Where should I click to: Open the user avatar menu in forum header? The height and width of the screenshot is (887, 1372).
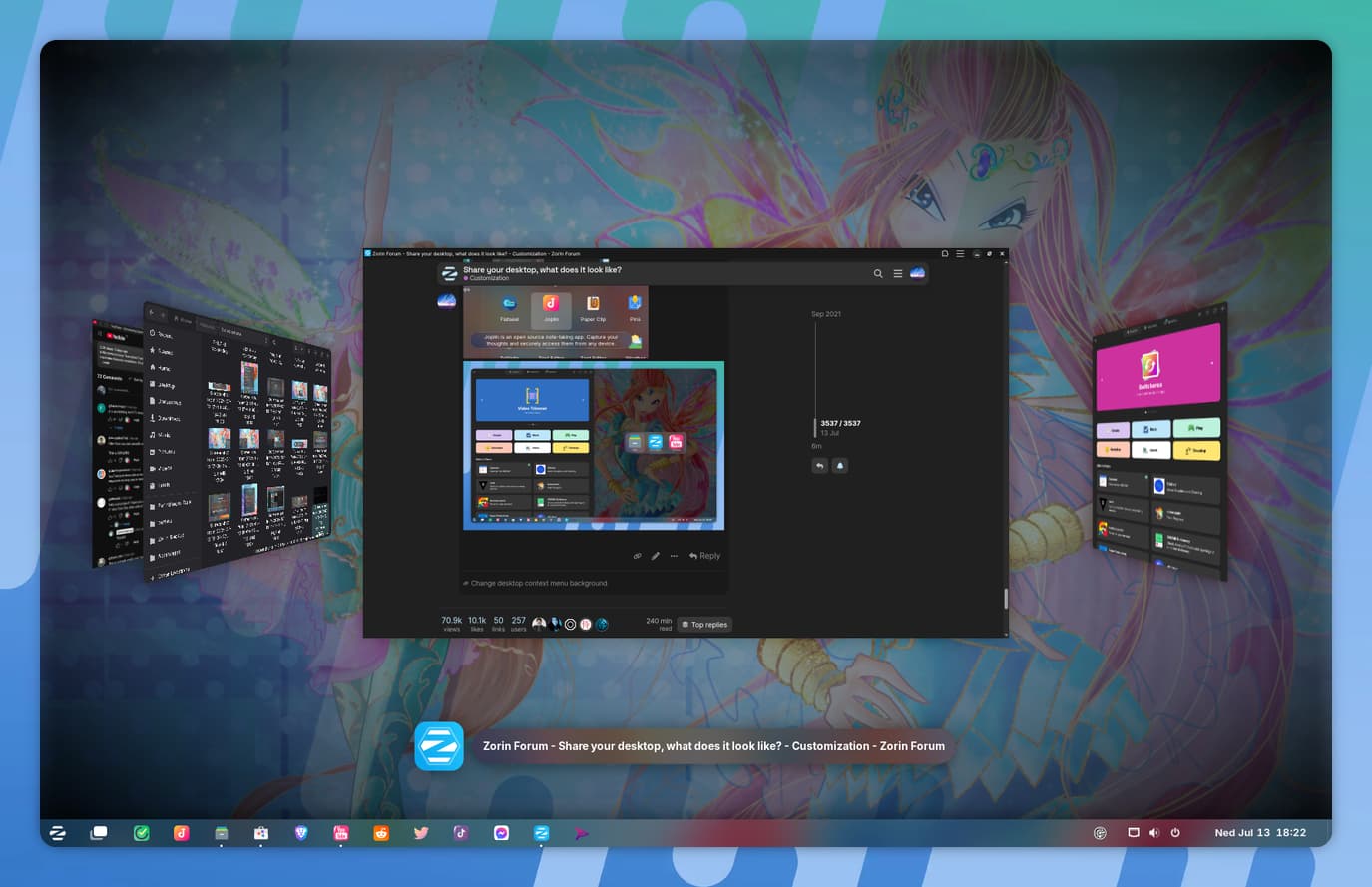click(x=917, y=273)
